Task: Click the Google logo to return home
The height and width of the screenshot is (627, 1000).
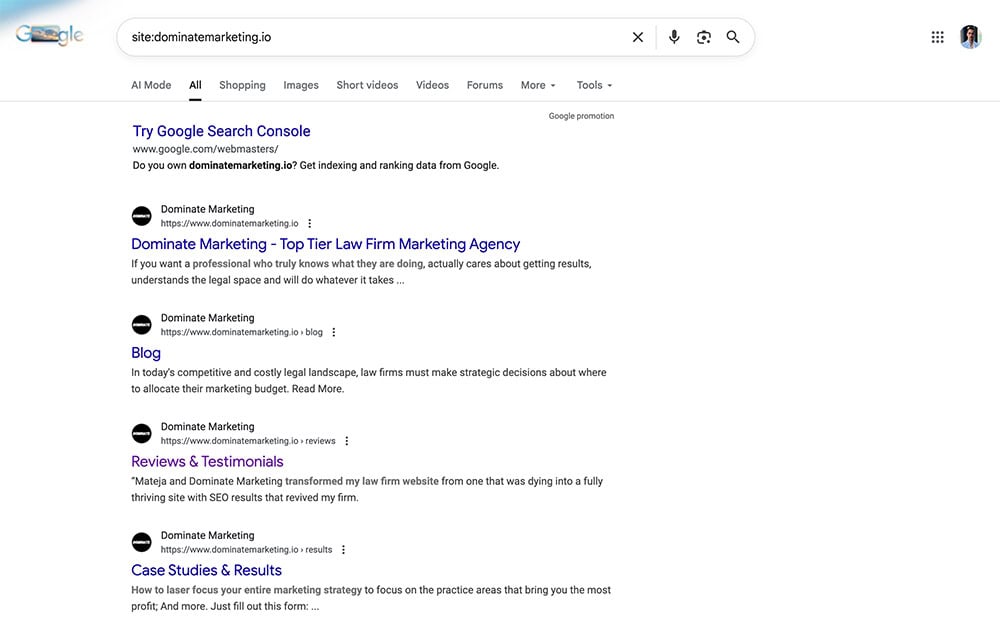Action: click(x=48, y=33)
